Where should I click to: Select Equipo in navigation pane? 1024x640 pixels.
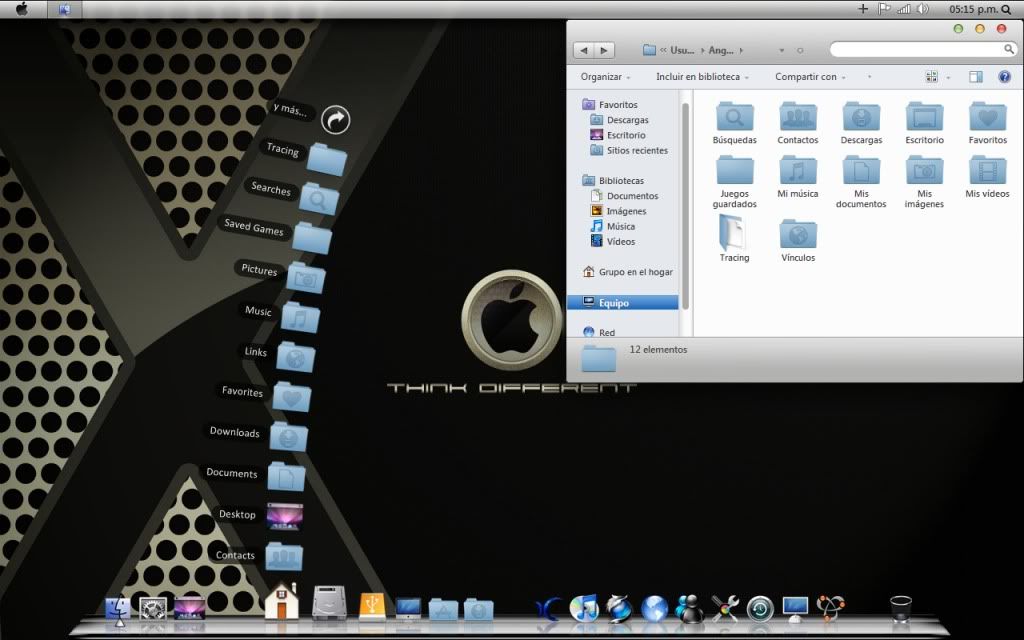[622, 302]
